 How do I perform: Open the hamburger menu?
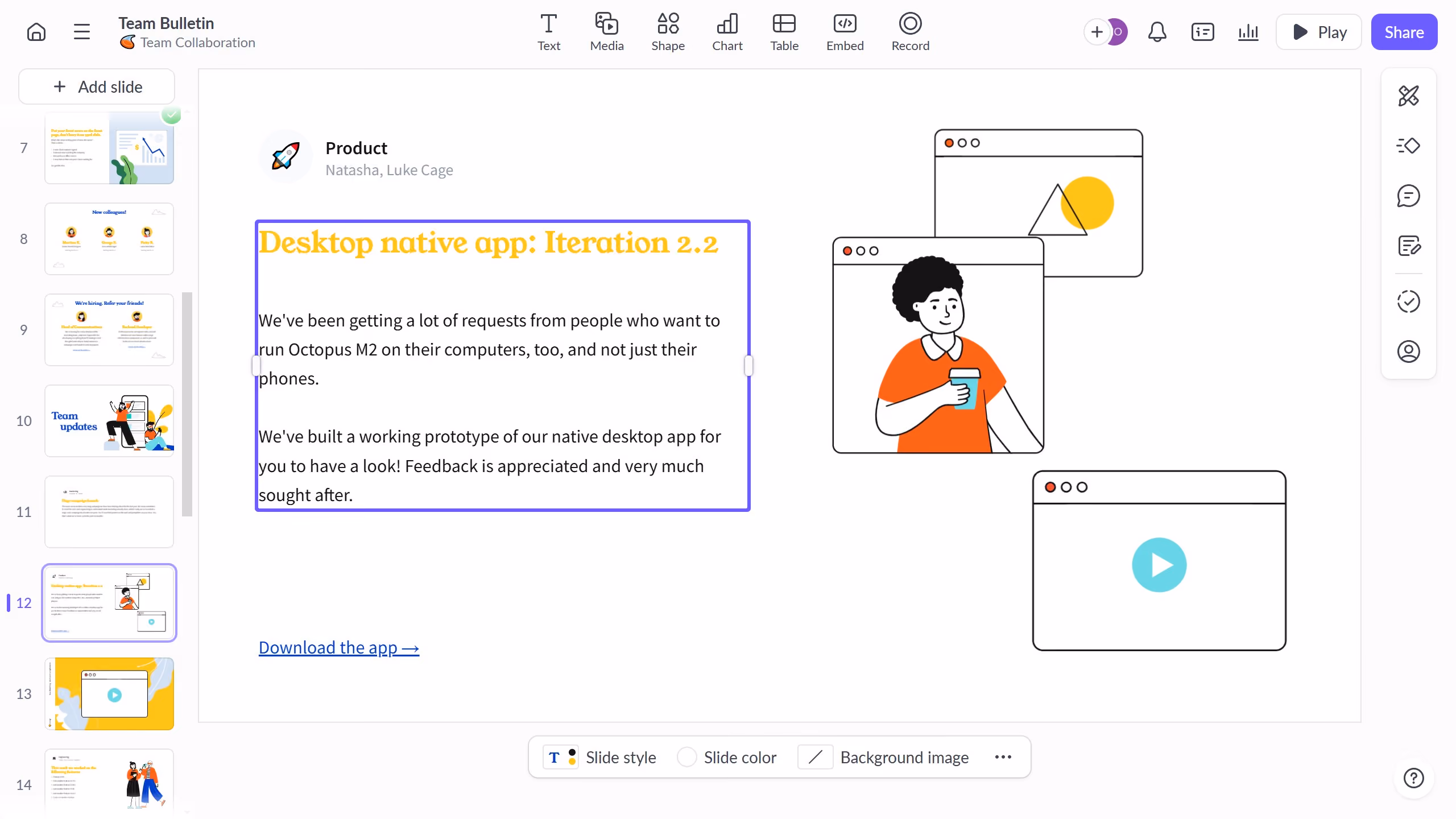coord(82,32)
